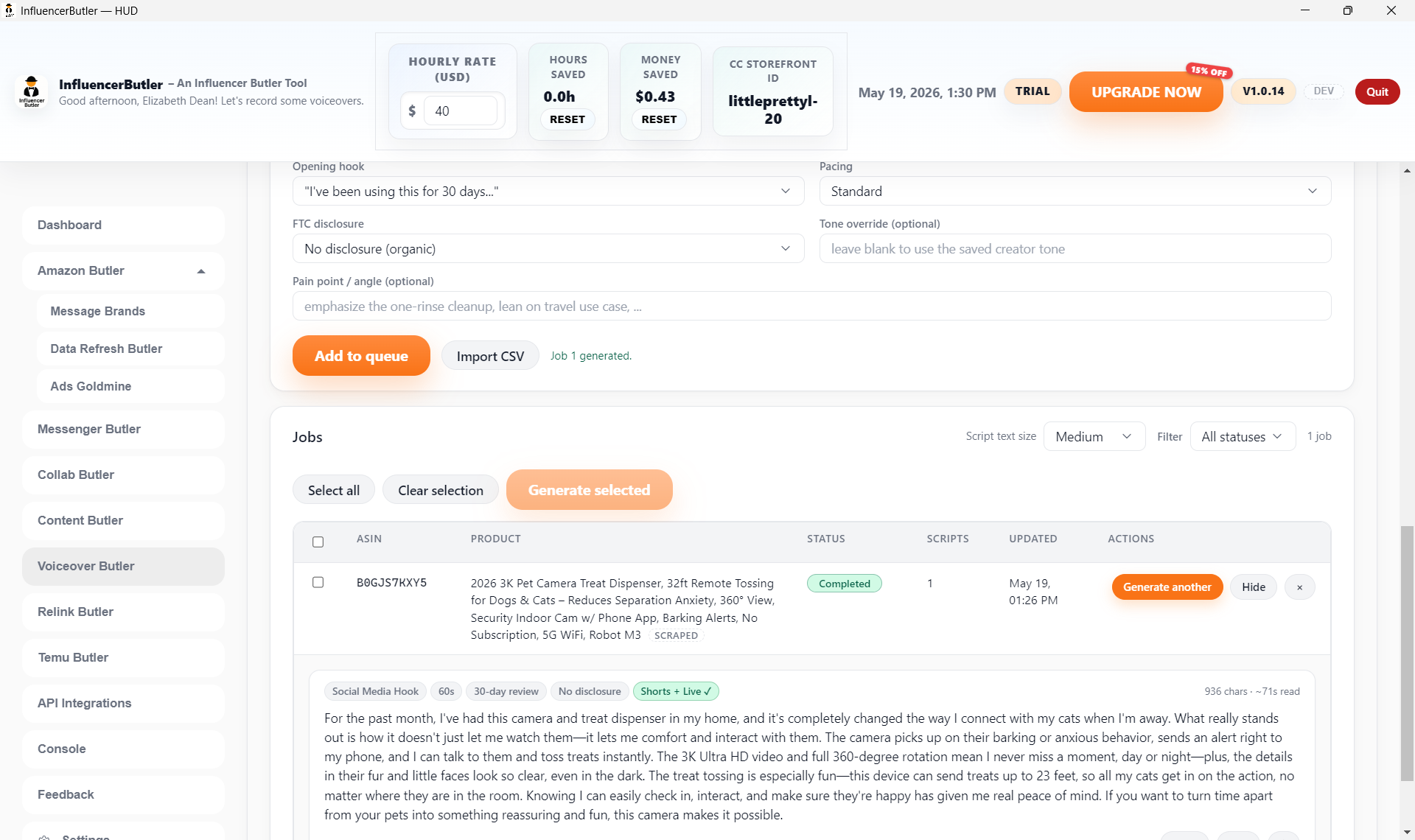
Task: Click the 936 chars read-time label
Action: pyautogui.click(x=1251, y=691)
